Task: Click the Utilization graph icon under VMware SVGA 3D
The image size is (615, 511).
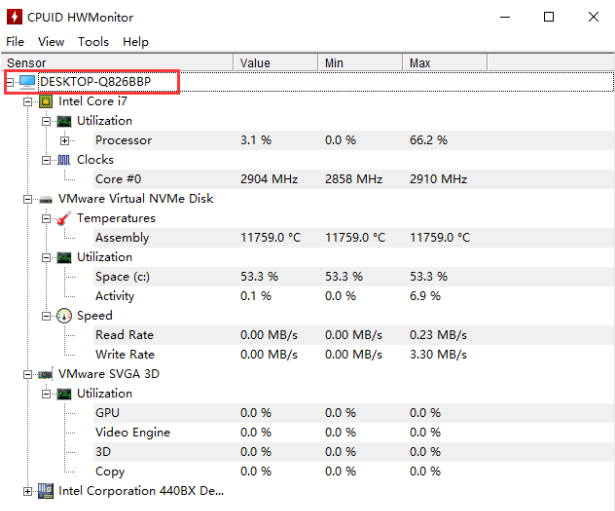Action: coord(64,394)
